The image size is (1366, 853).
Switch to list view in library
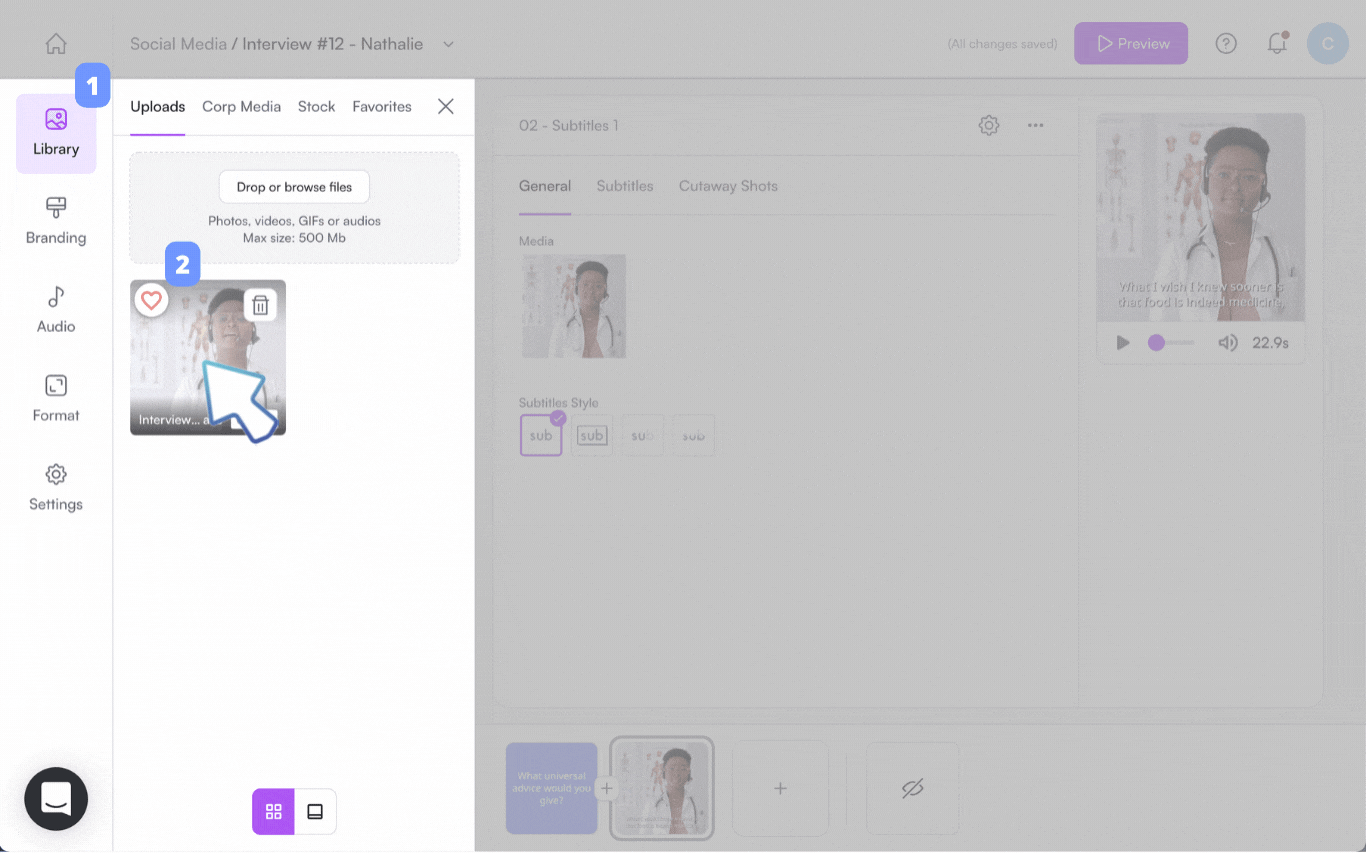315,812
